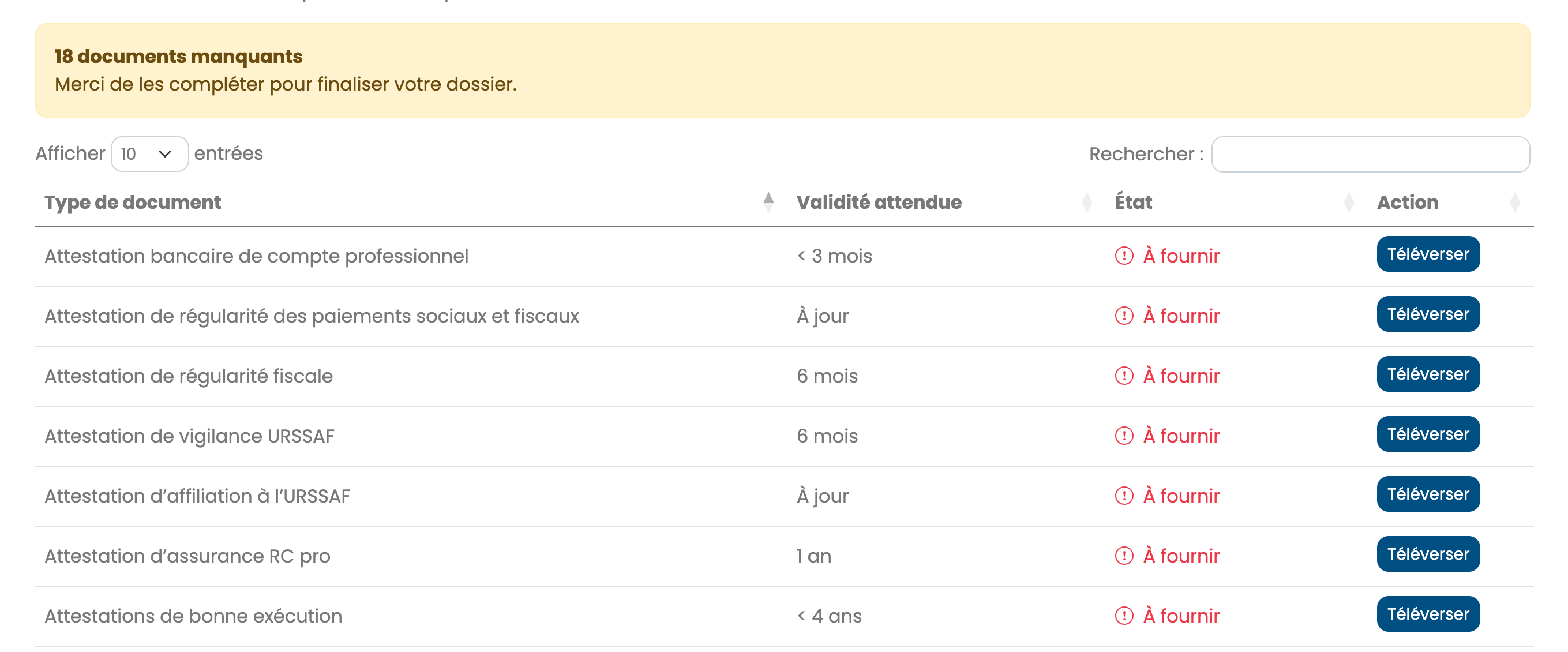Click the Validité attendue column header text
Screen dimensions: 1568x652
879,202
